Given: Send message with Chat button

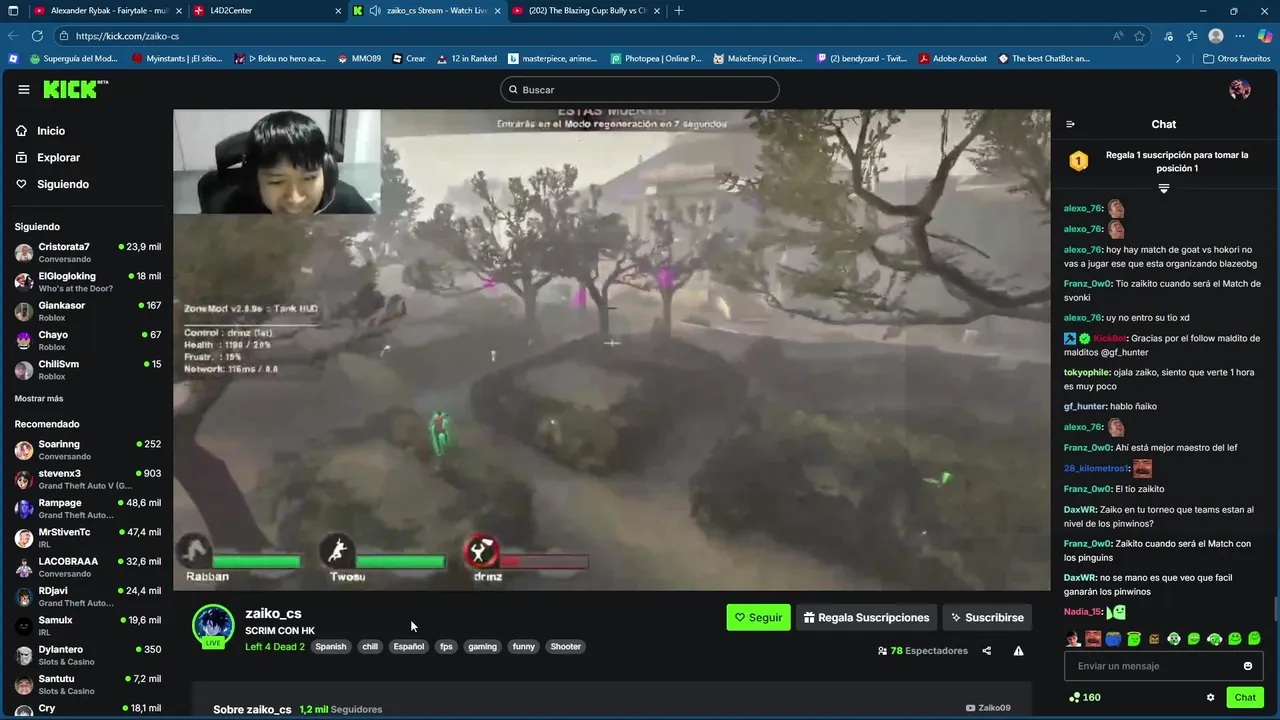Looking at the screenshot, I should [1245, 697].
